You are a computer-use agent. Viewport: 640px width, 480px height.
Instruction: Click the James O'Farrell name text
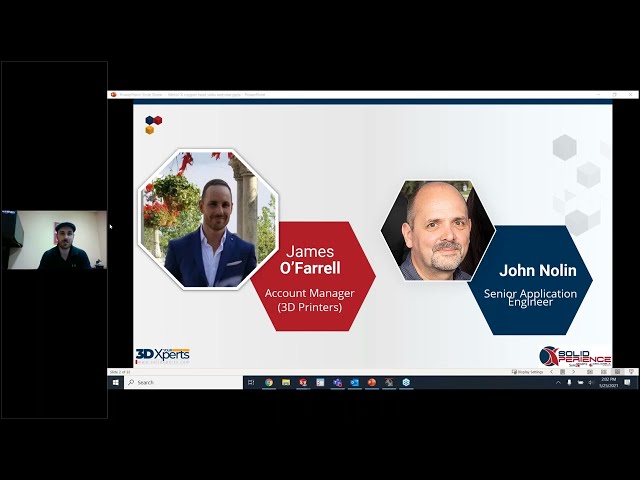pos(310,260)
